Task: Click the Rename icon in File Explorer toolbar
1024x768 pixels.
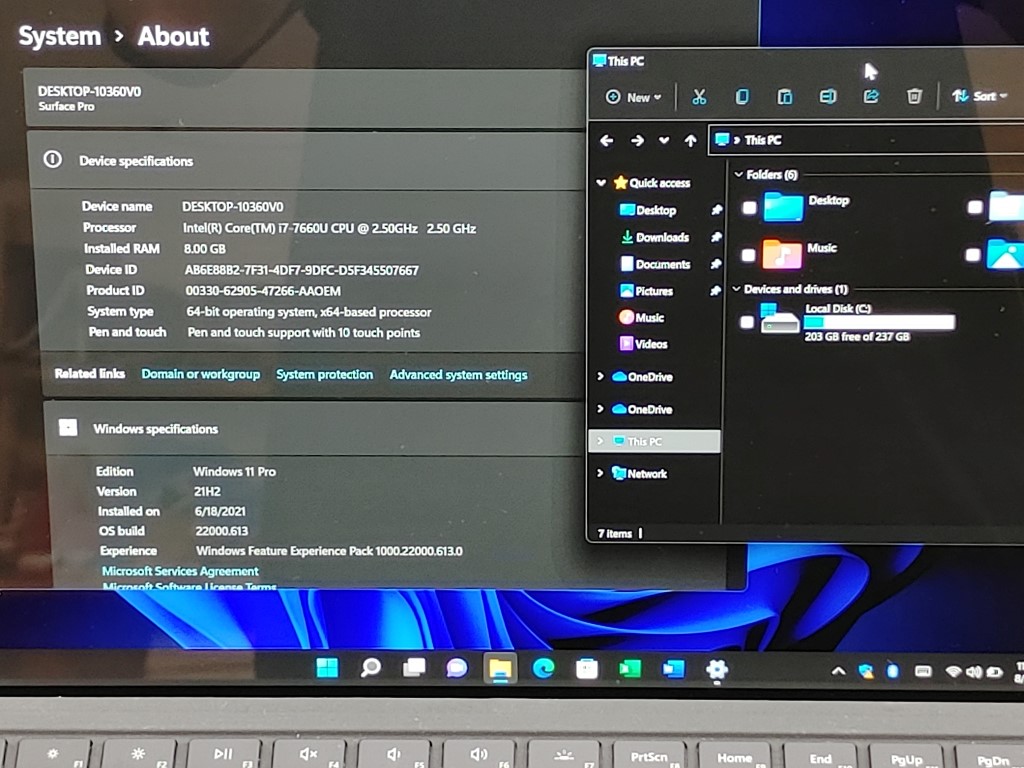Action: (827, 97)
